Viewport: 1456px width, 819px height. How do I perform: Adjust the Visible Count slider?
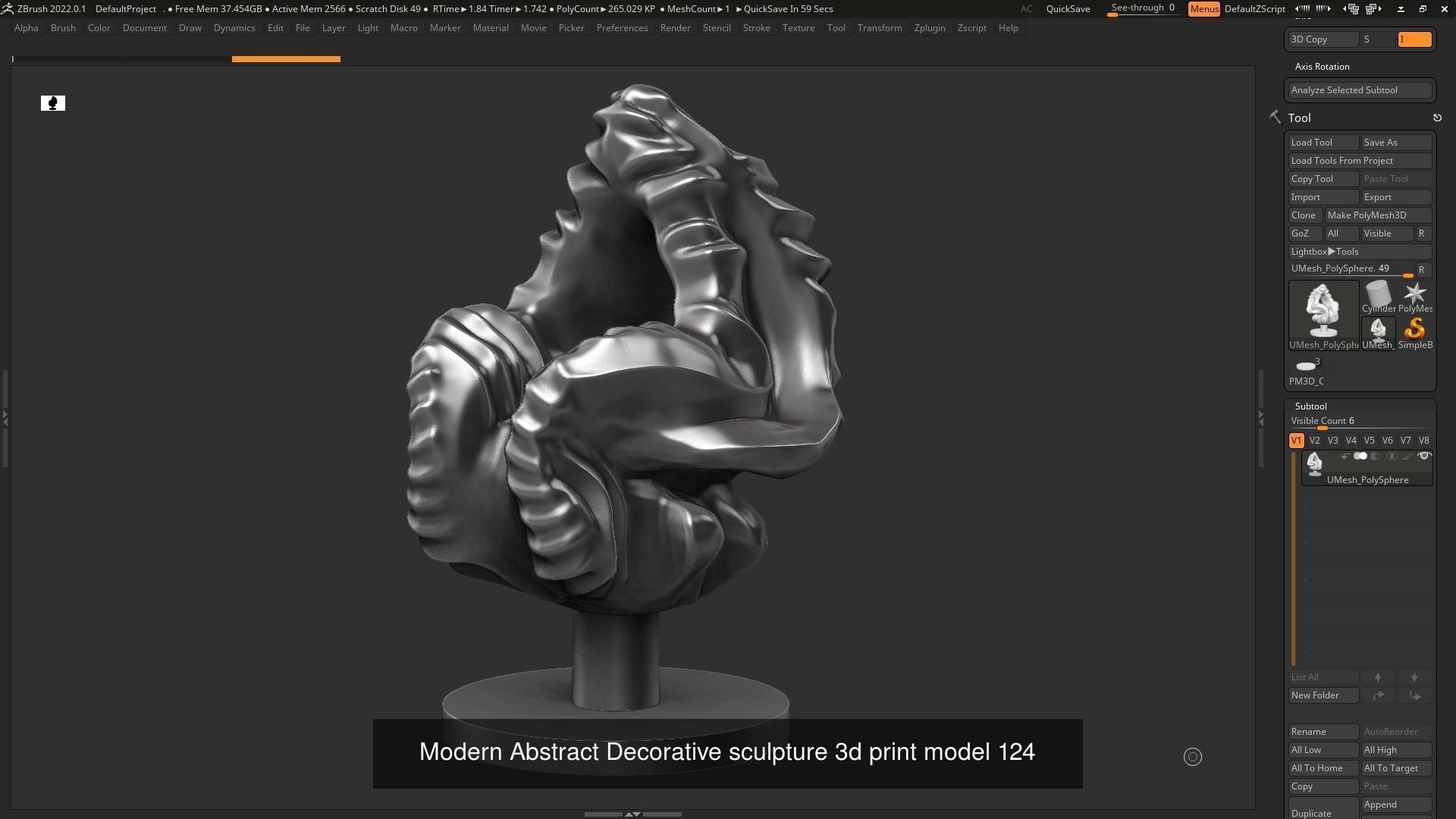pos(1360,422)
